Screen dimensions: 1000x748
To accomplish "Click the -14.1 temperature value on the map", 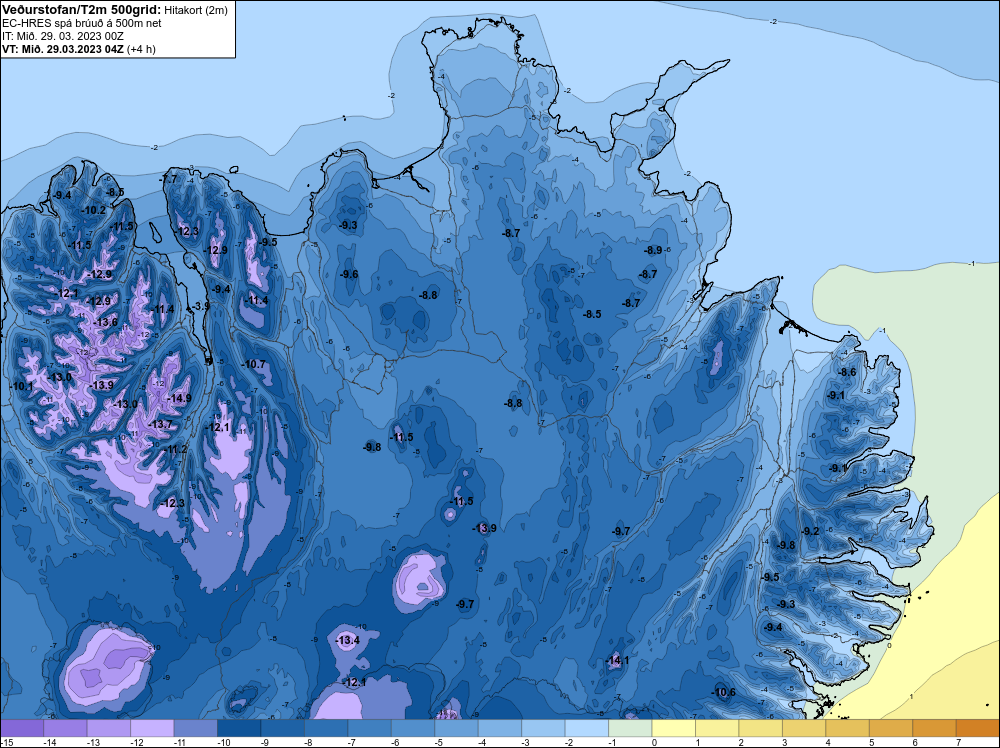I will [617, 660].
